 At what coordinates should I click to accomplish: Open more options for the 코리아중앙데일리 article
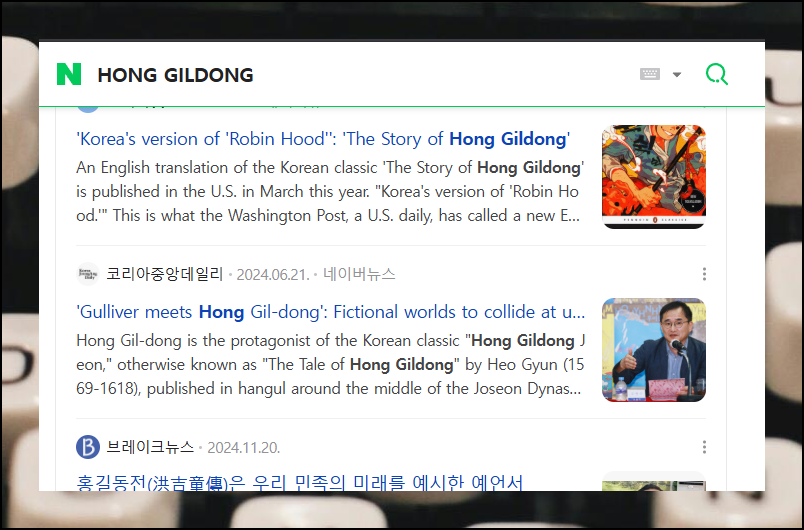coord(704,274)
